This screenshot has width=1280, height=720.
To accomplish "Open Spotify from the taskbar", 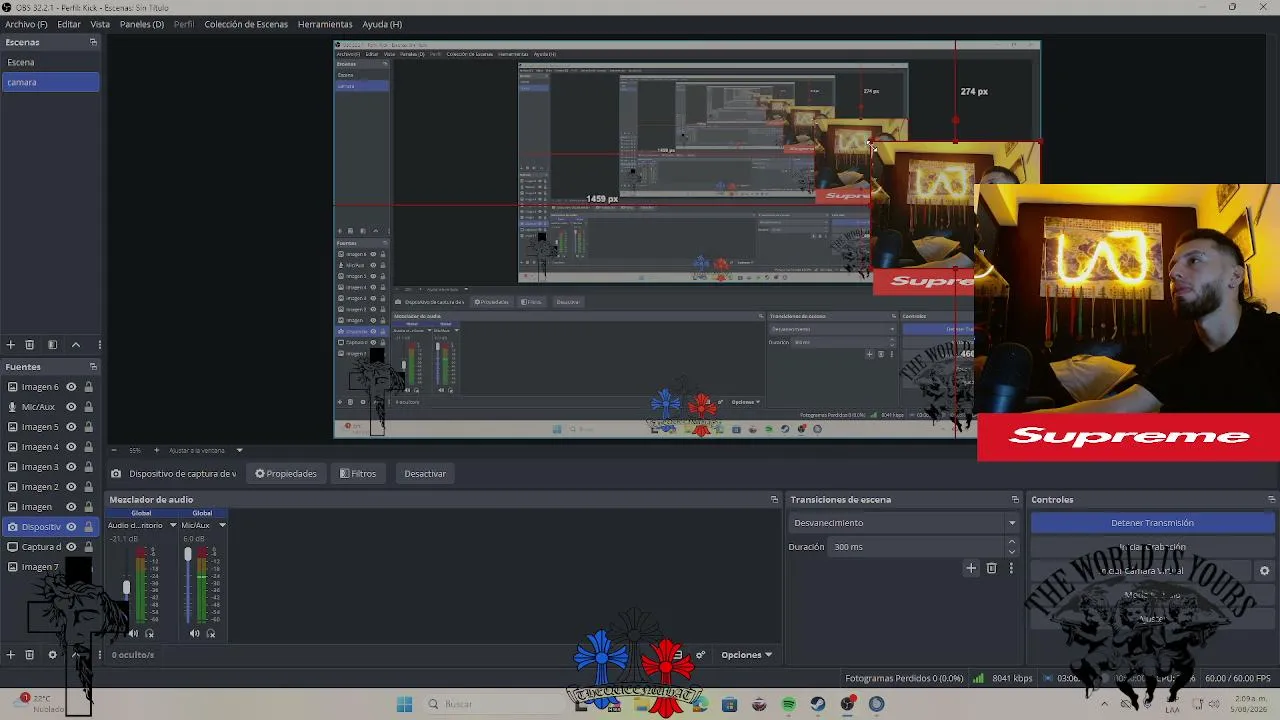I will pos(788,704).
